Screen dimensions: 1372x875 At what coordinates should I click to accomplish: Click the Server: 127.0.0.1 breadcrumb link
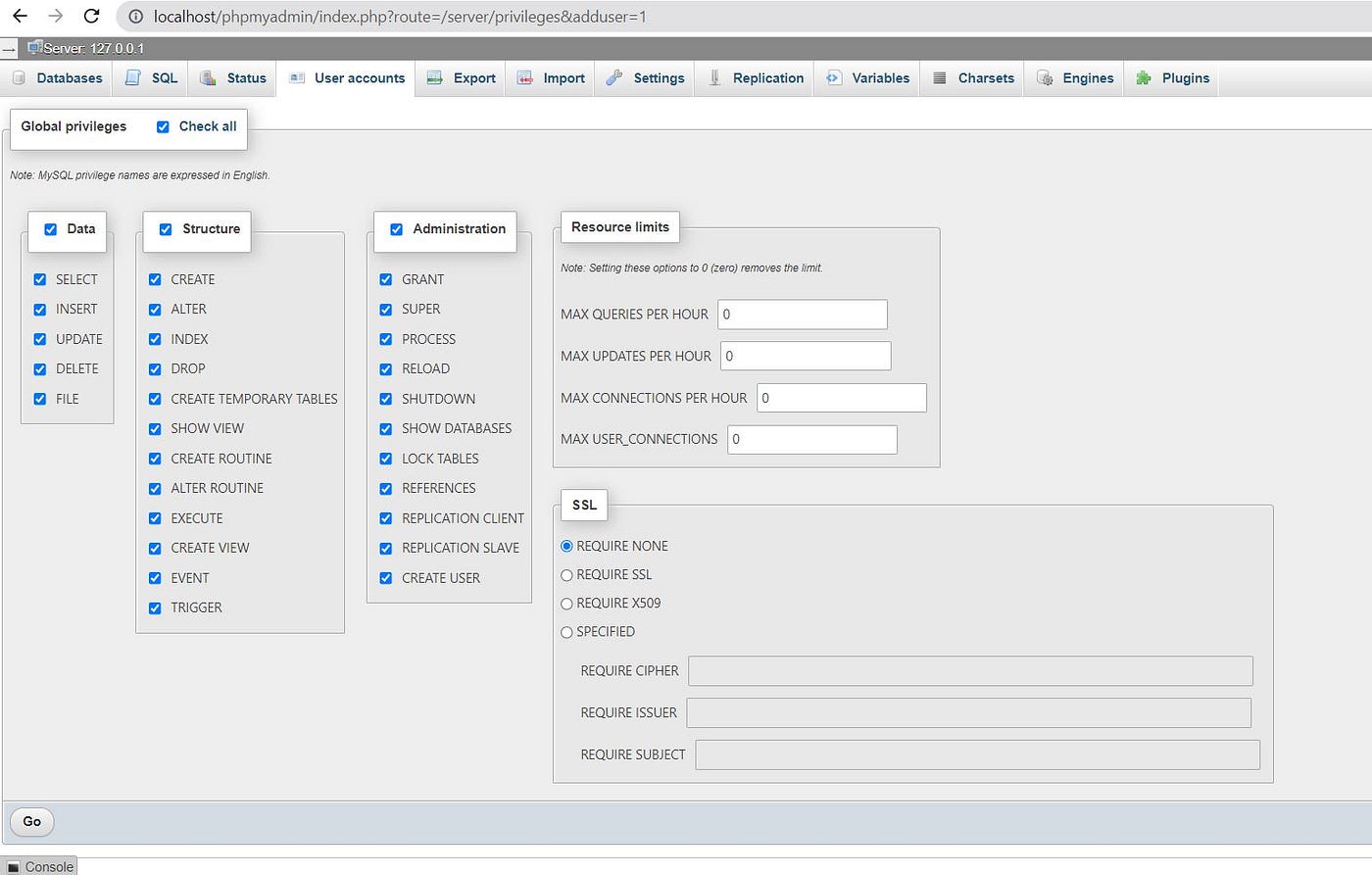(93, 48)
